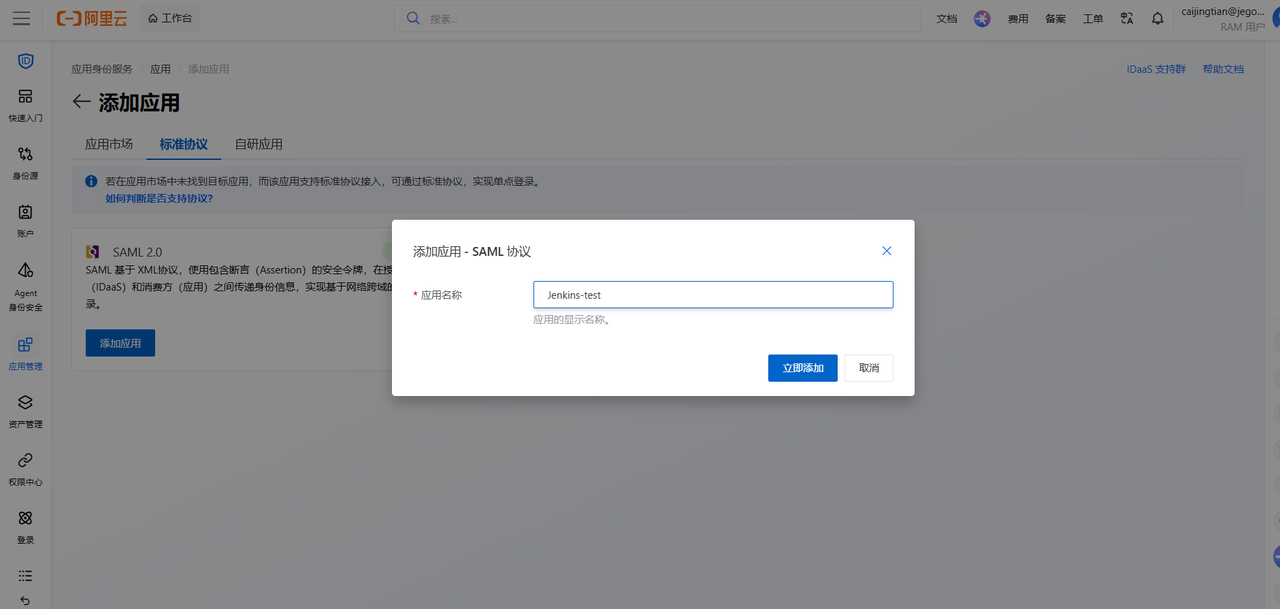Open the 如何判断是否支持协议? link
Screen dimensions: 1280x609
pyautogui.click(x=159, y=198)
